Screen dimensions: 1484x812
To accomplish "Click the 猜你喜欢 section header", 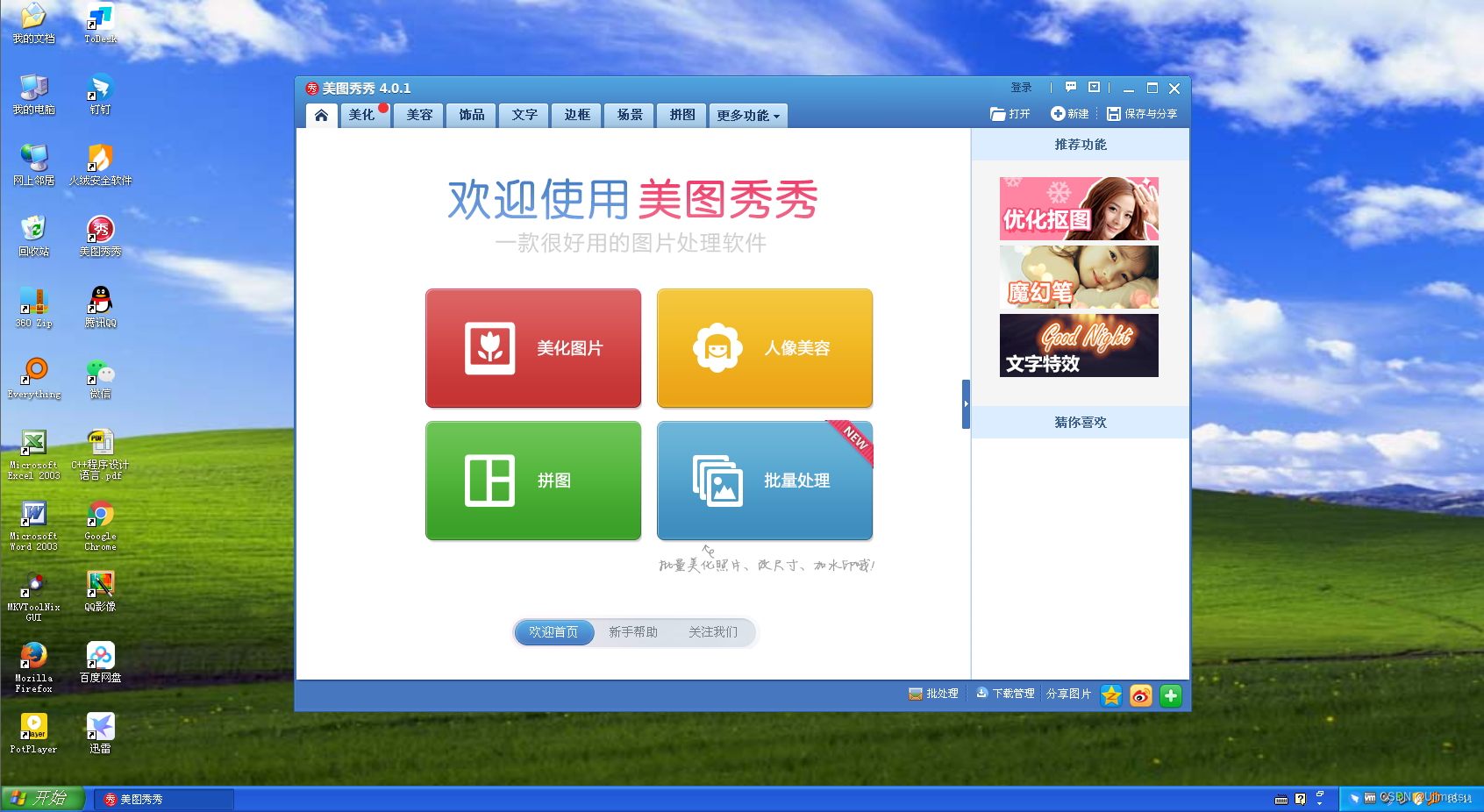I will [1081, 423].
